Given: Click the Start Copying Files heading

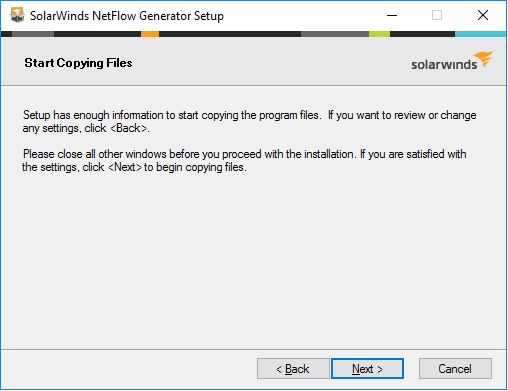Looking at the screenshot, I should 78,63.
